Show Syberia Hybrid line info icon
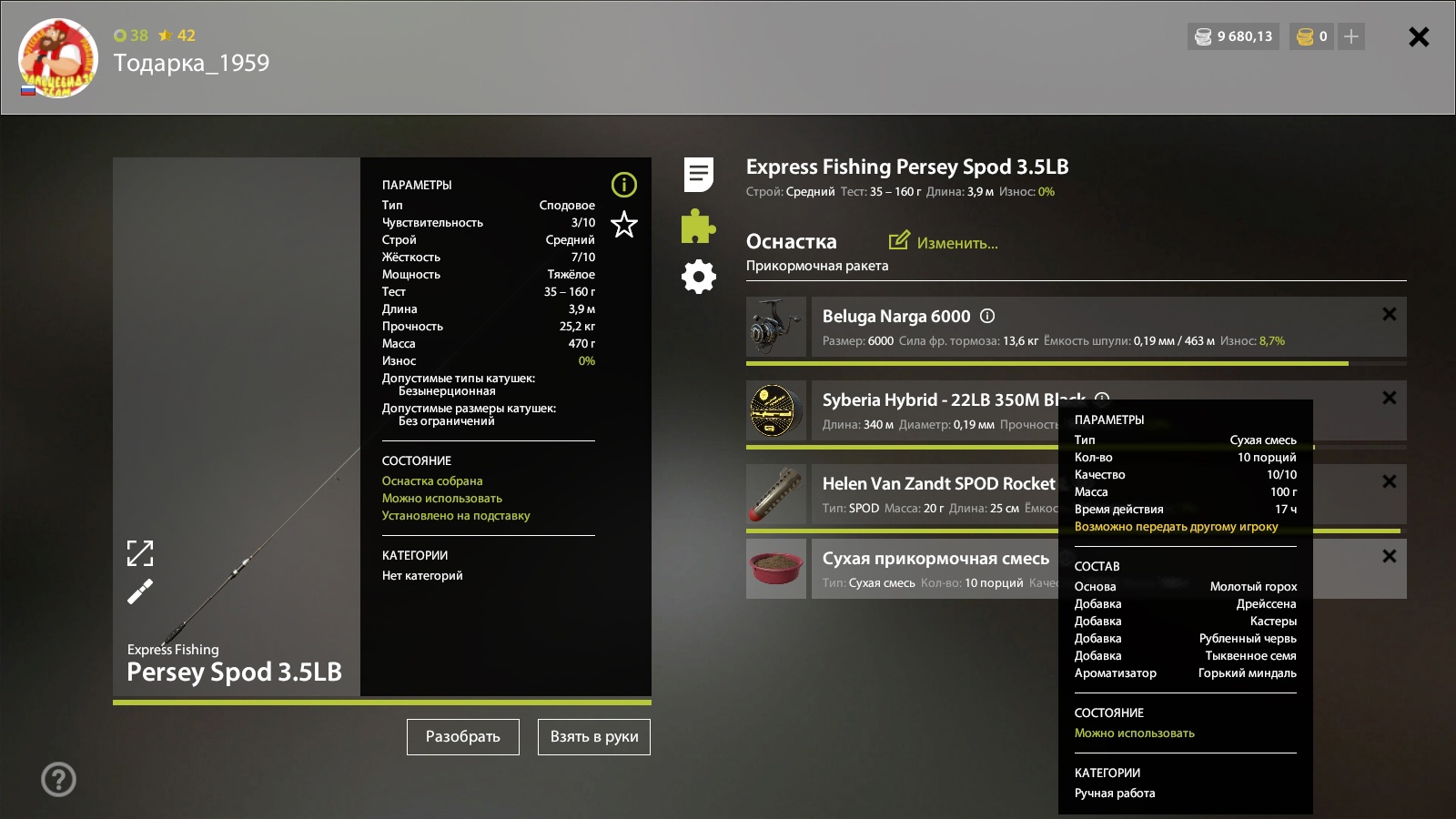This screenshot has height=819, width=1456. point(1102,399)
